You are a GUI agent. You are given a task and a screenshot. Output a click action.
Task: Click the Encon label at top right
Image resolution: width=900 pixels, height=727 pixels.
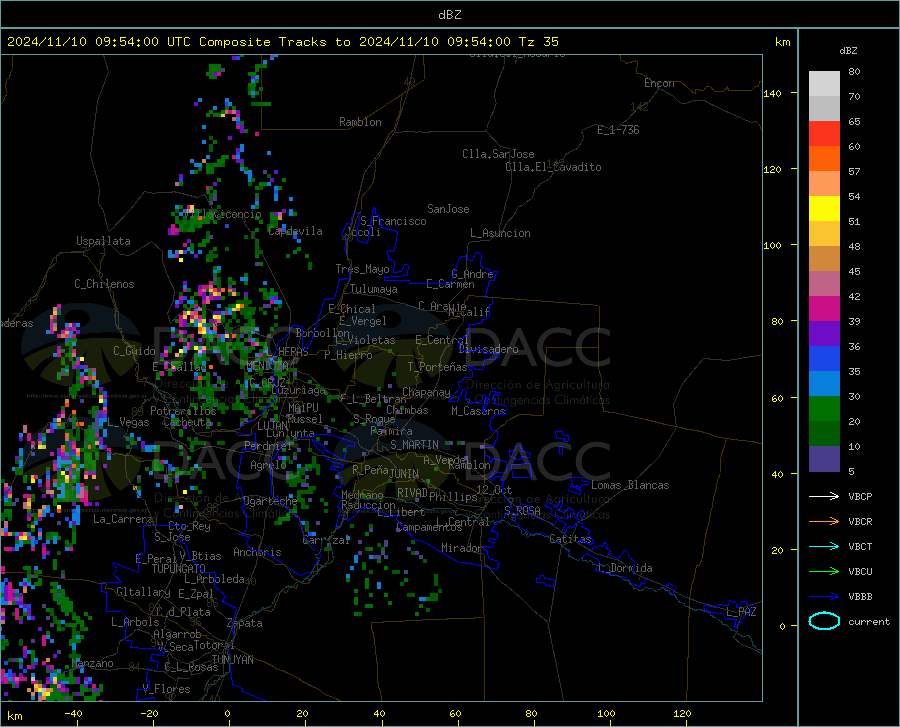pyautogui.click(x=659, y=83)
